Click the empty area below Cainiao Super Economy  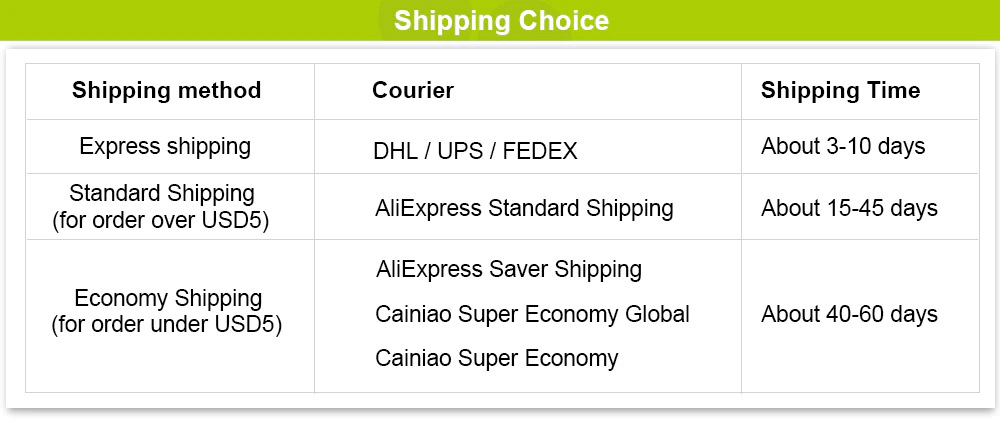[527, 381]
